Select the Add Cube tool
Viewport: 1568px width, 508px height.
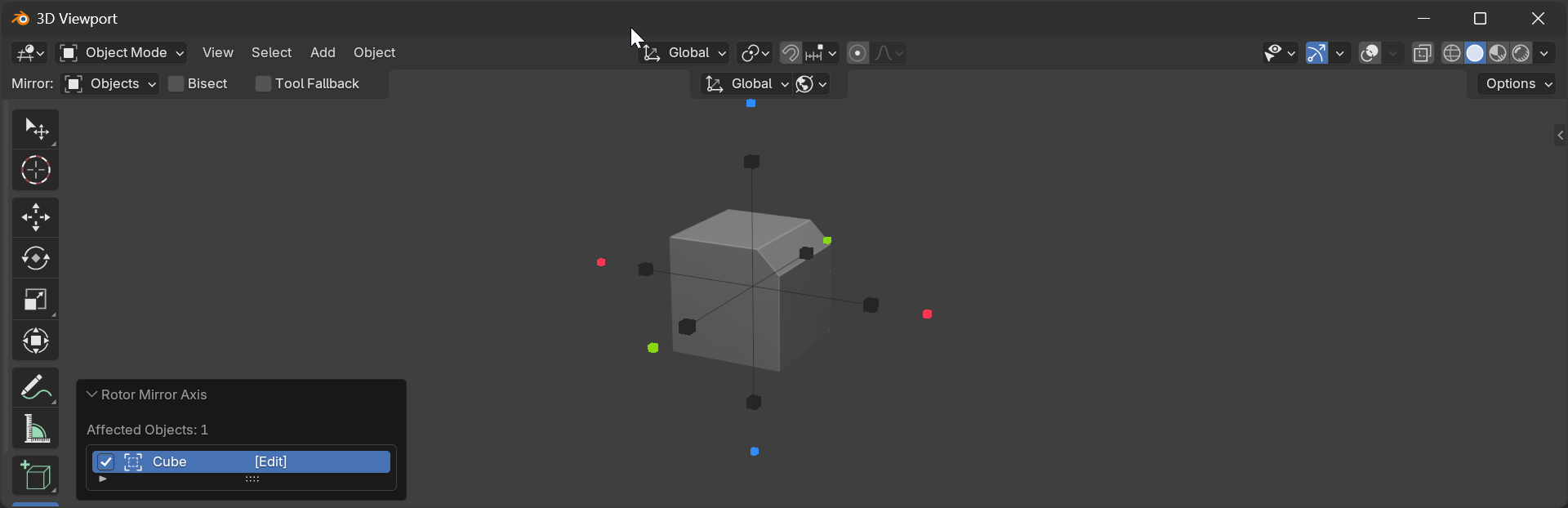point(35,475)
